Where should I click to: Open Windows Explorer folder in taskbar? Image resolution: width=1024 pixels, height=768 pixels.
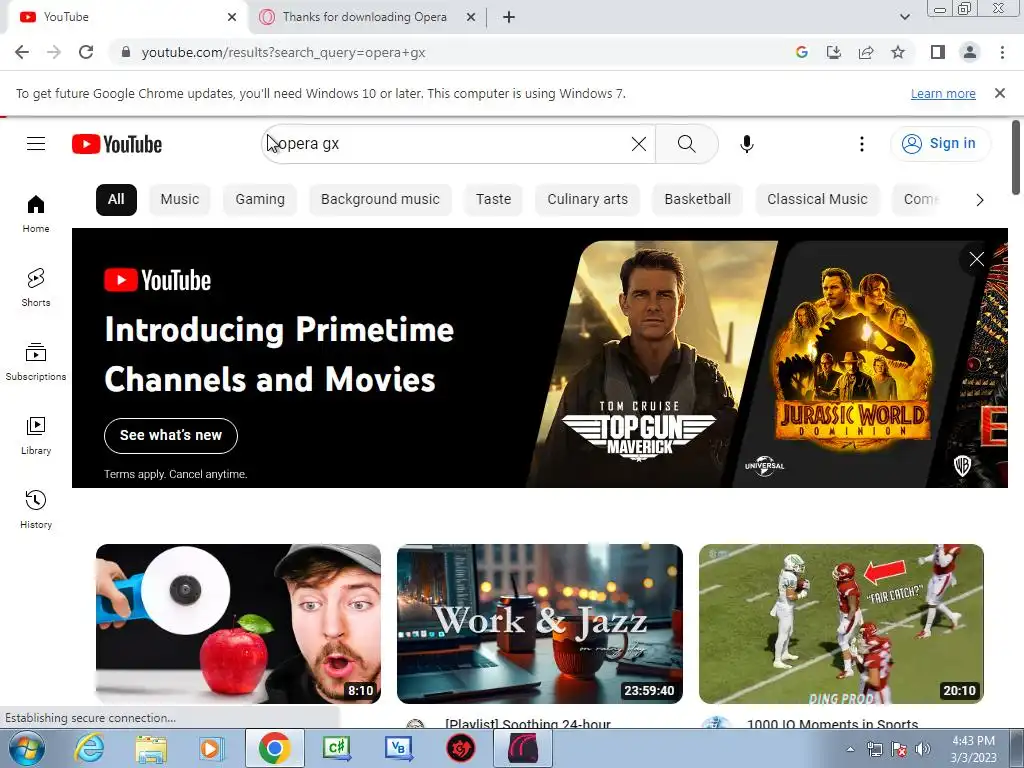coord(151,748)
